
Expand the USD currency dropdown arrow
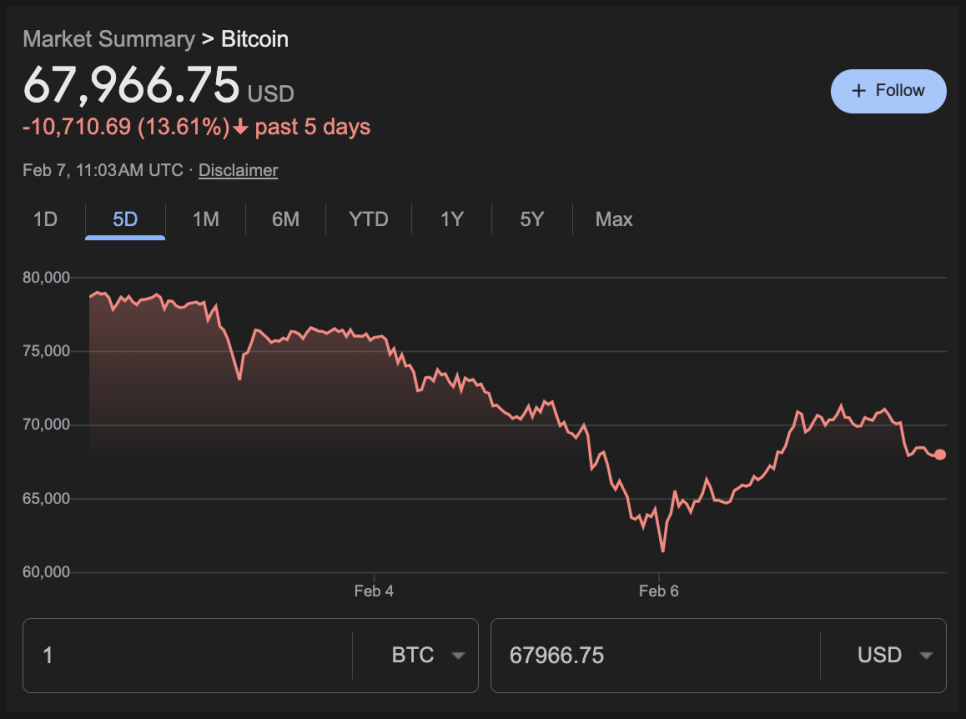pos(926,656)
